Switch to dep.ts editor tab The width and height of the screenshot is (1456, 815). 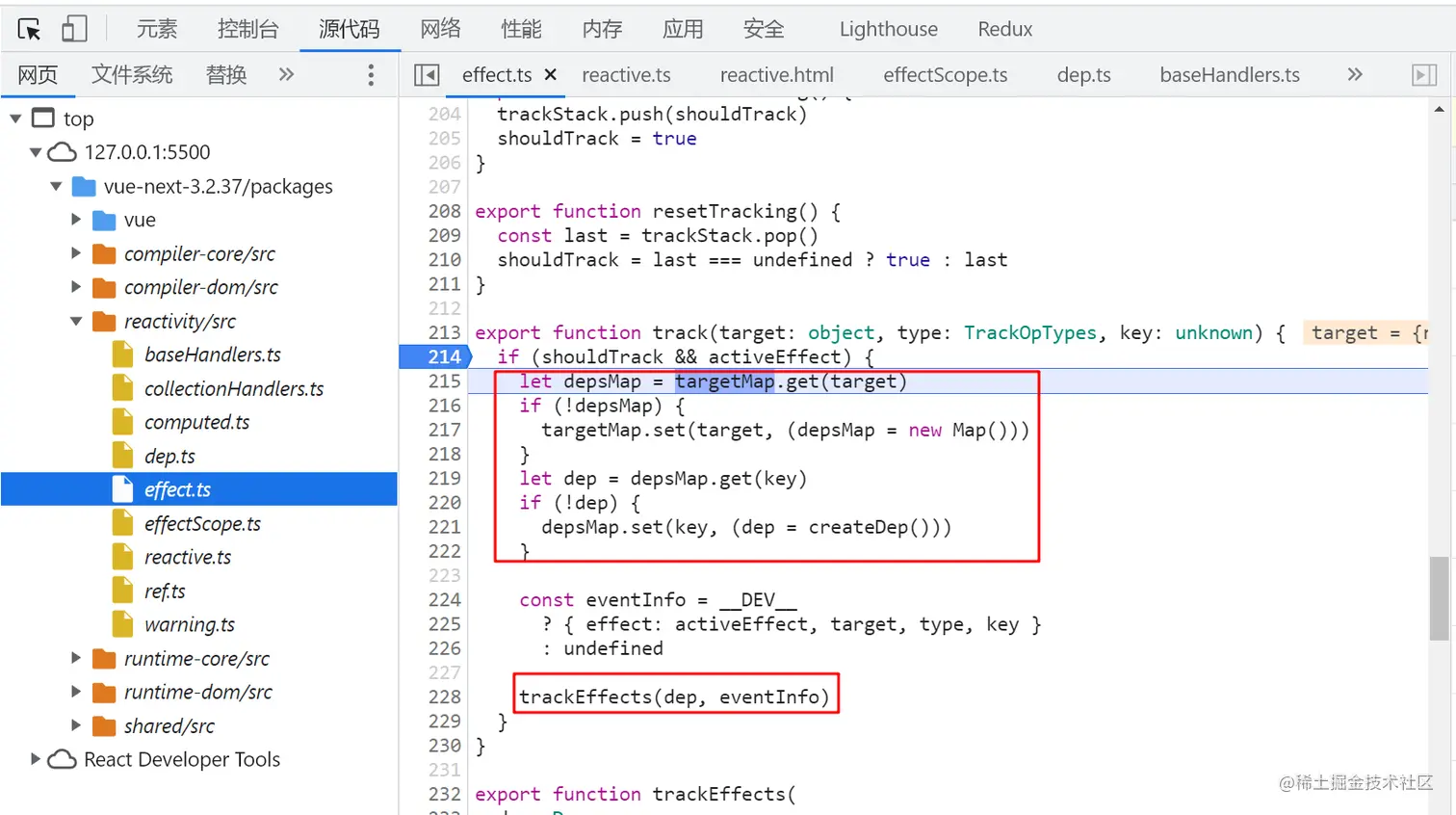[x=1083, y=75]
